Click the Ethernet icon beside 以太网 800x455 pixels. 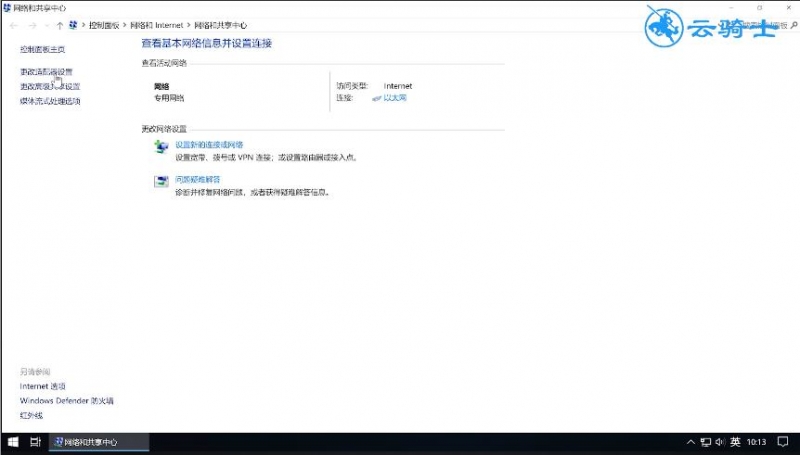point(377,98)
